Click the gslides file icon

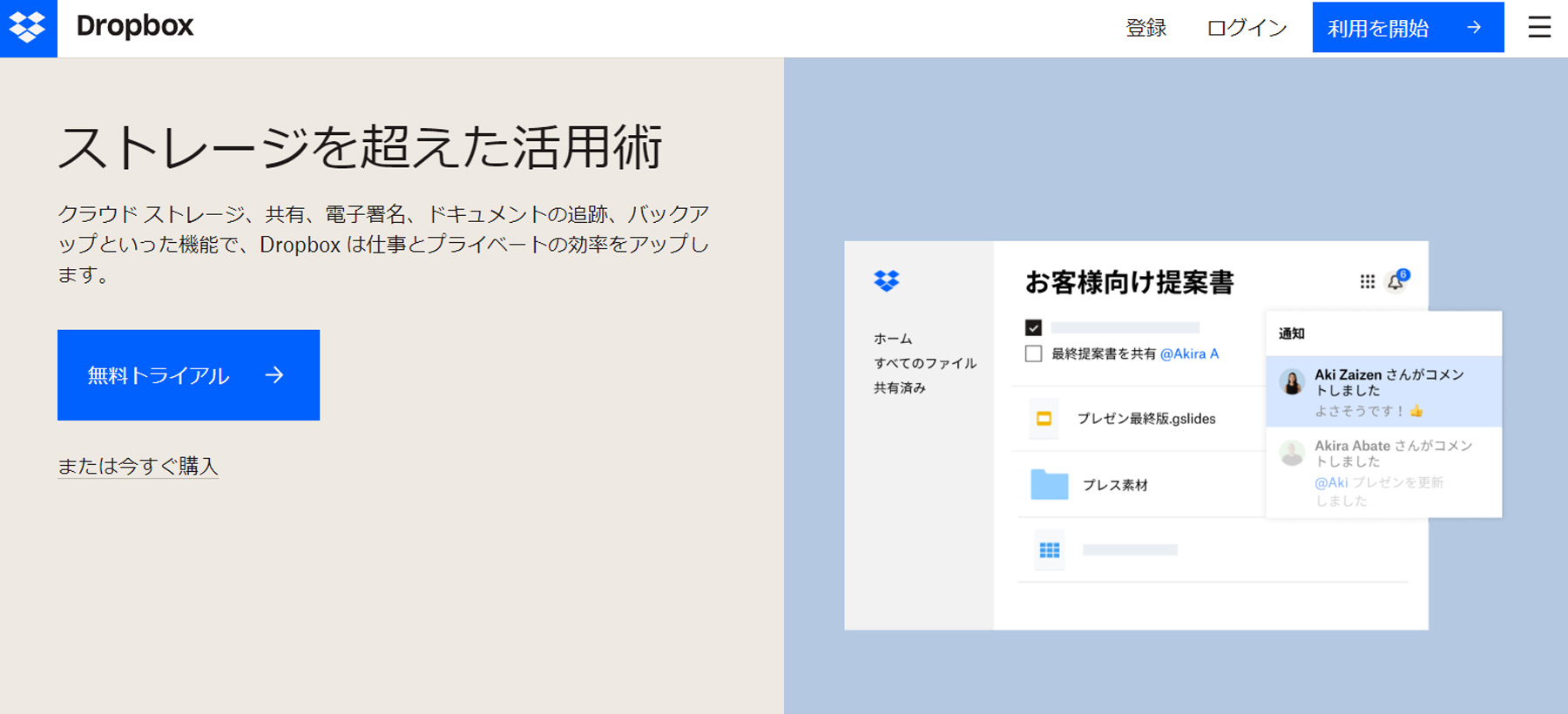click(1044, 419)
